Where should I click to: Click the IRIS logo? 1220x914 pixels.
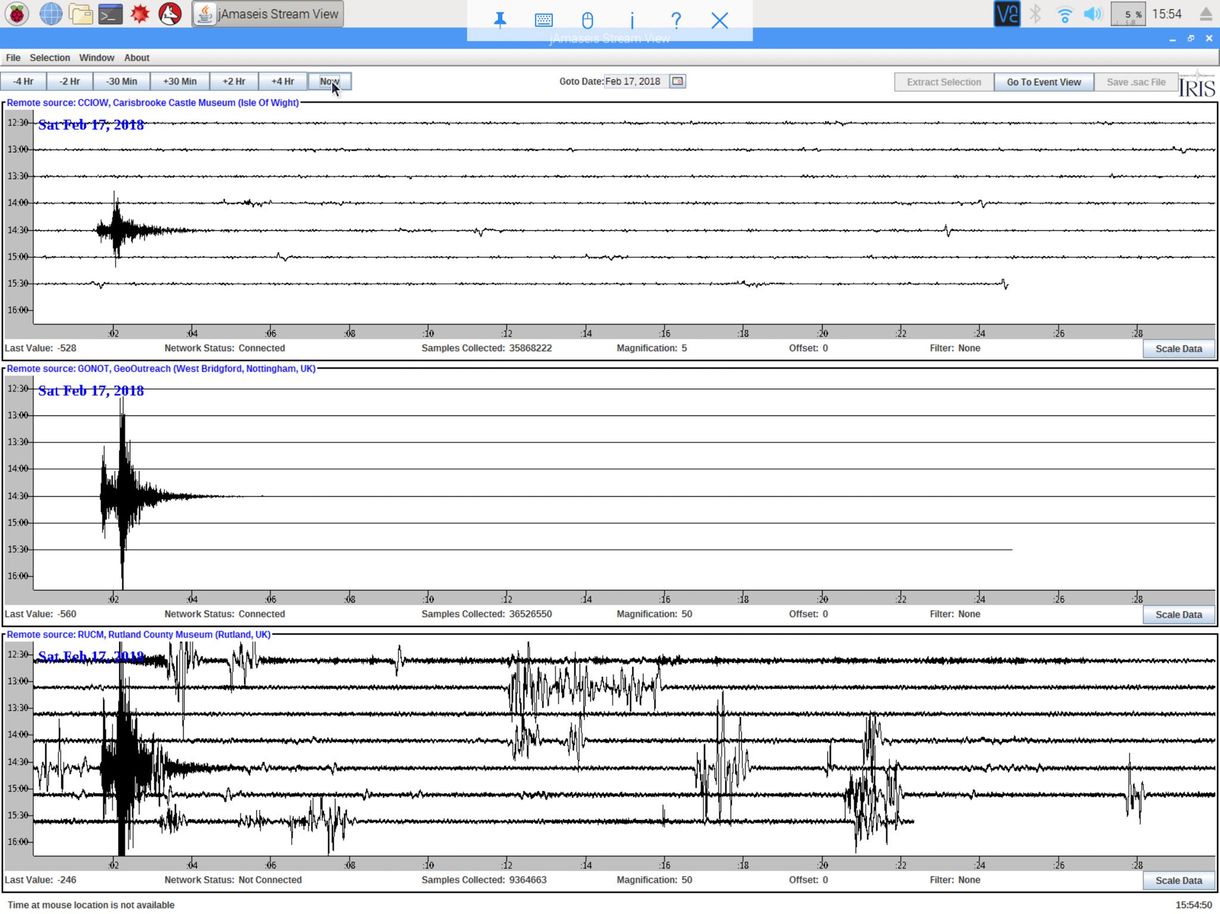1197,86
